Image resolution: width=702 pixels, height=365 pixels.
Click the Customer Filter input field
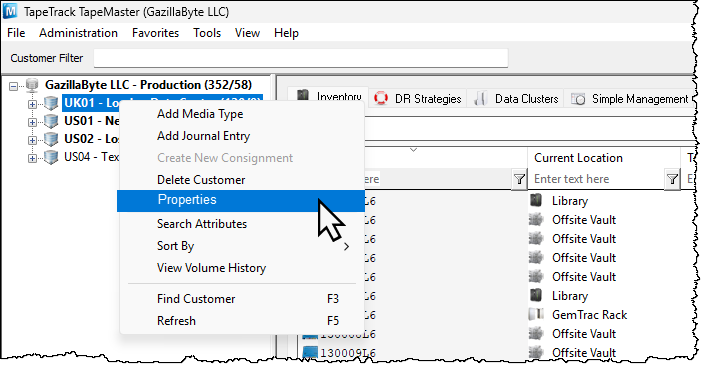[x=300, y=58]
